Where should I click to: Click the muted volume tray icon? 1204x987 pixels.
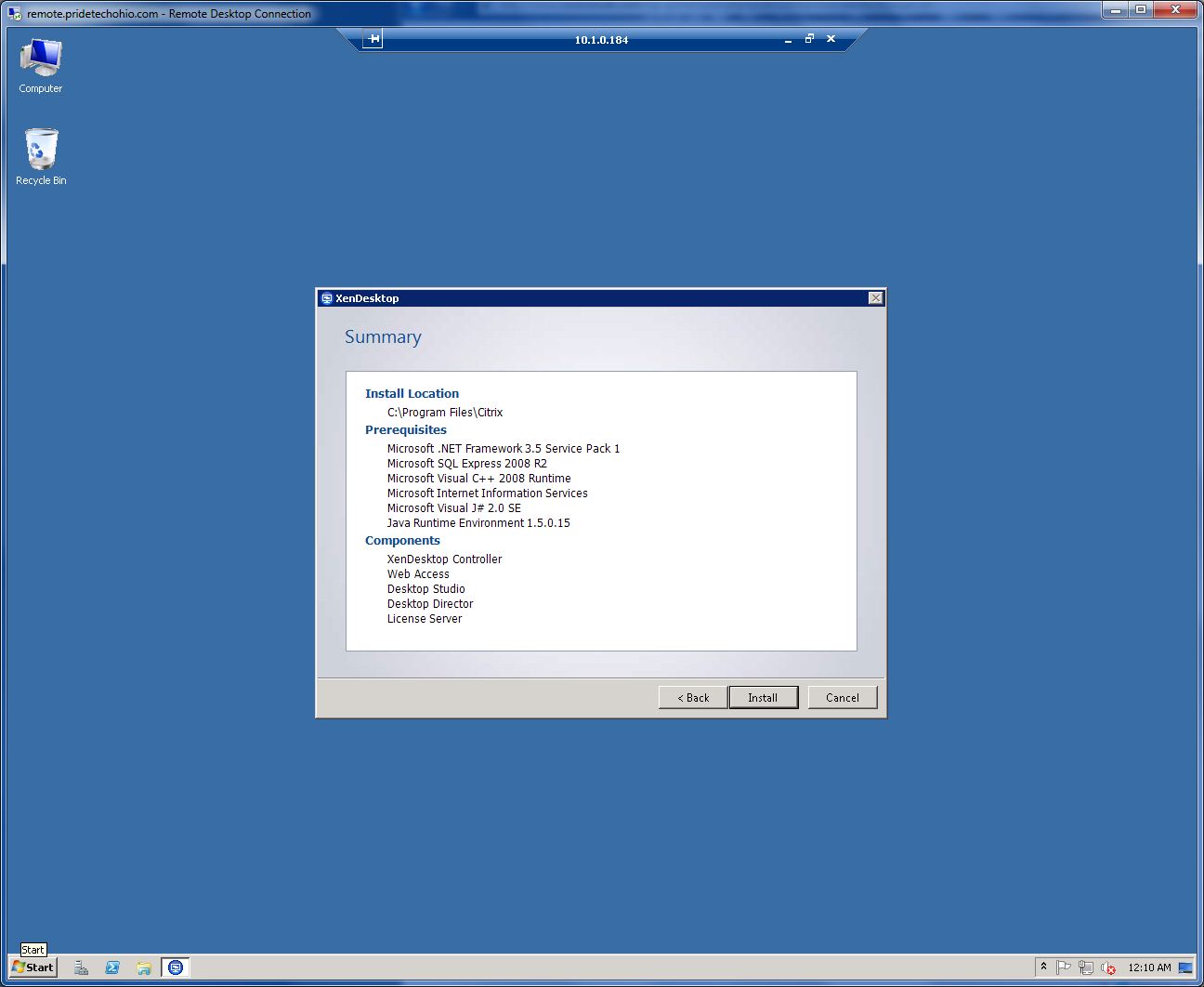[1107, 967]
